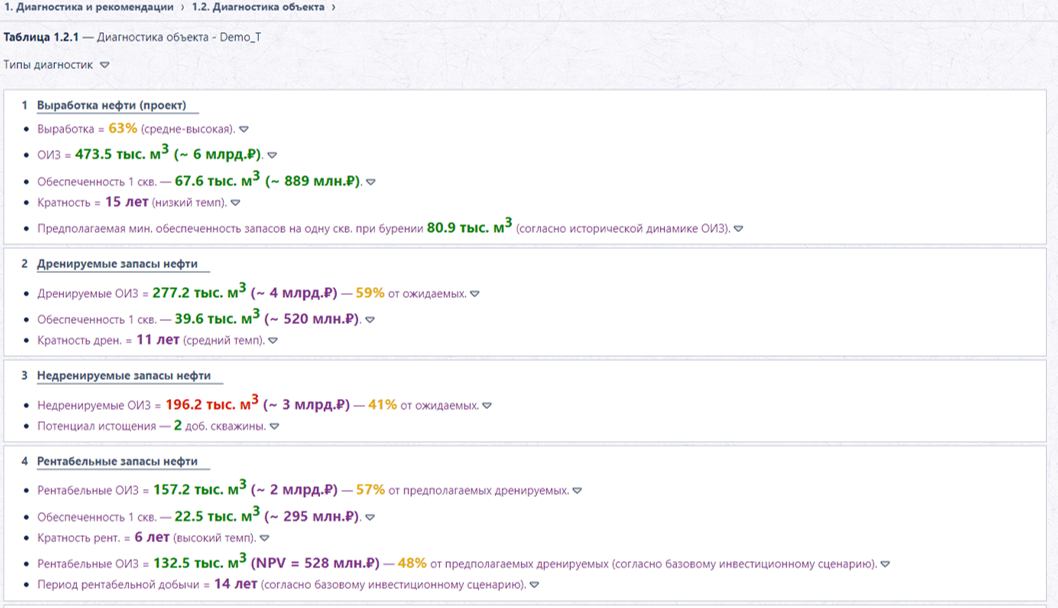Expand arrow after Рентабельные ОИЗ 57% line

578,491
